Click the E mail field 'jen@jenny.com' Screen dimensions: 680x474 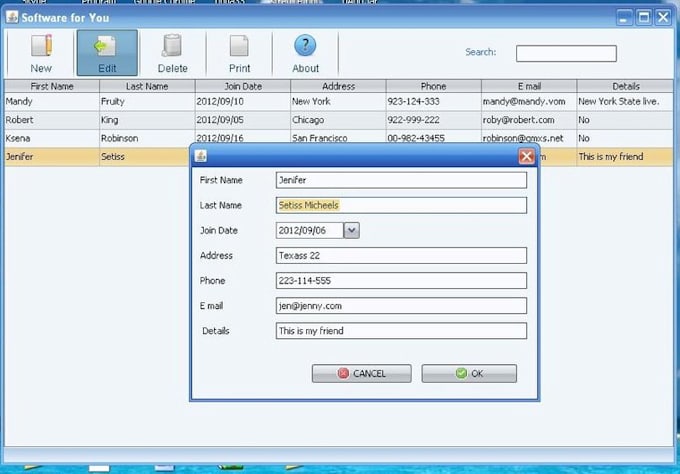401,306
